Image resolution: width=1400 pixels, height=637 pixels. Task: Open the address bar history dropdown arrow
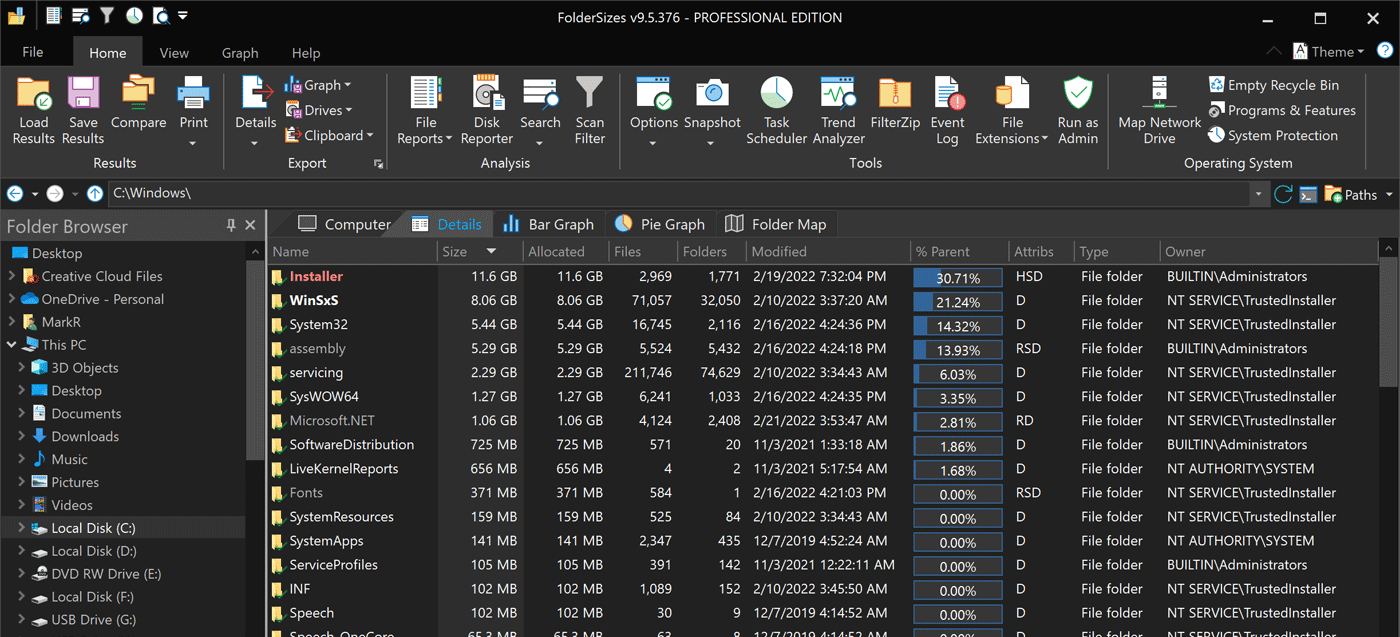(1259, 194)
